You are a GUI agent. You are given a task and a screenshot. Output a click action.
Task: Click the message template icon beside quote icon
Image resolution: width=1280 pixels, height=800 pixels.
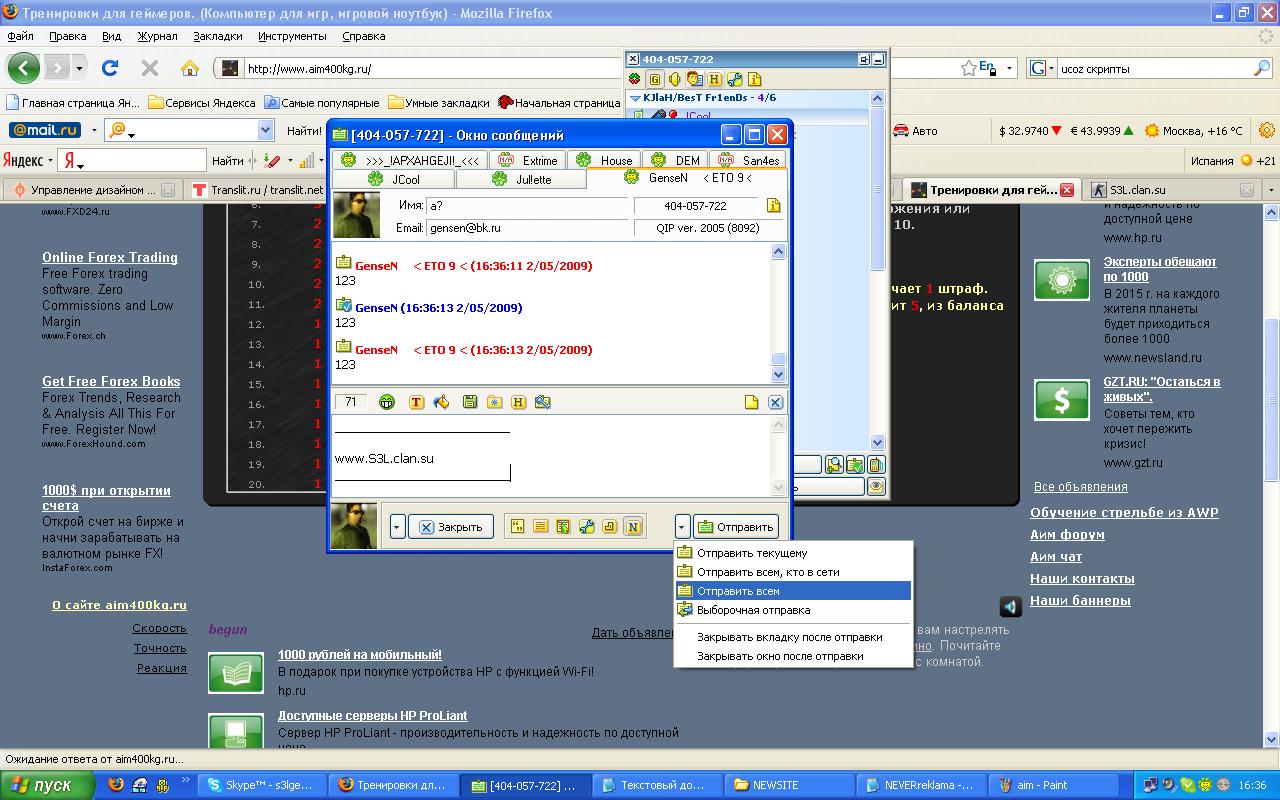pos(540,526)
